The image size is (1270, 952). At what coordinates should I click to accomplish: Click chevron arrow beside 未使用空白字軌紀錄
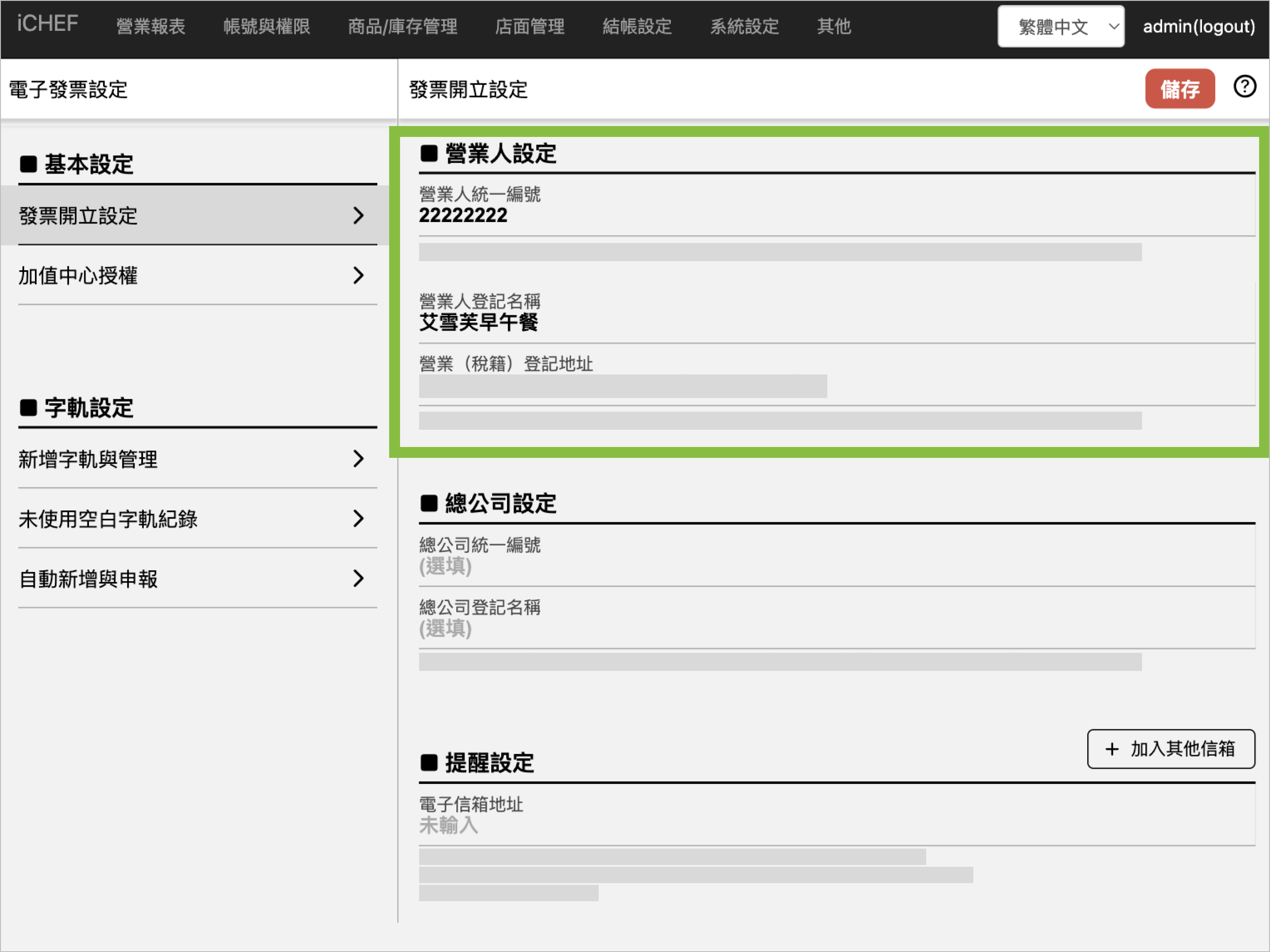click(x=358, y=518)
